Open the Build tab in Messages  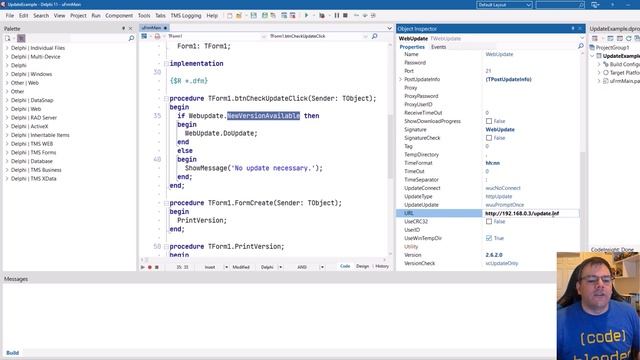click(x=12, y=353)
